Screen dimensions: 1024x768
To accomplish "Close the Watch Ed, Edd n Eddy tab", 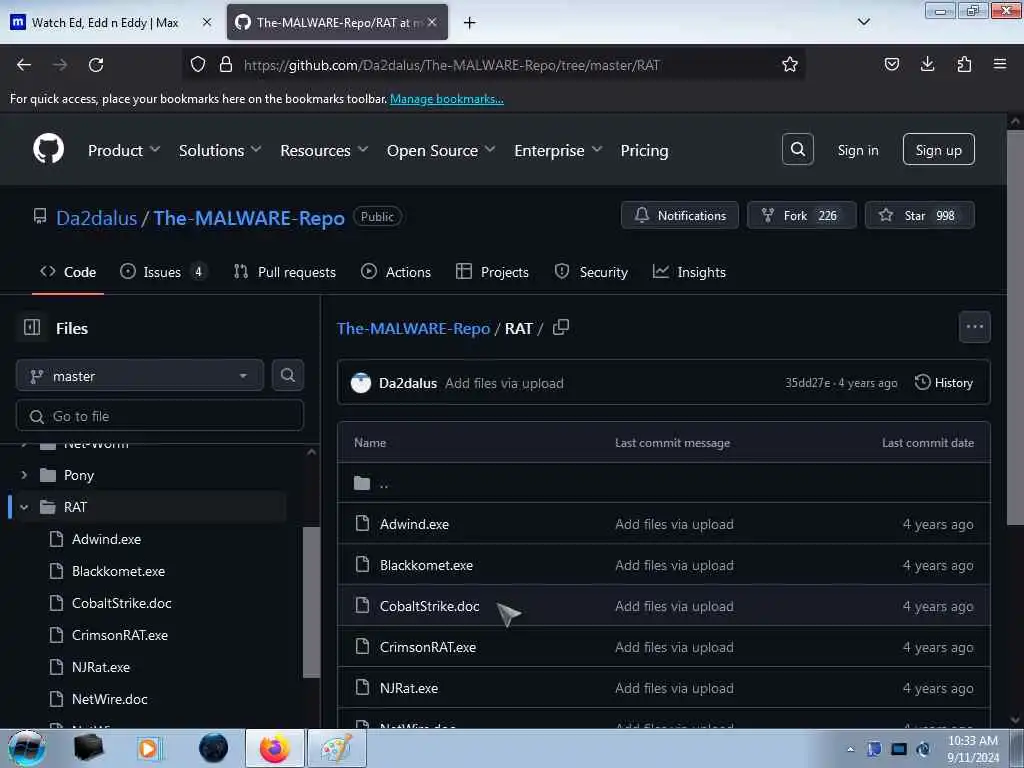I will coord(207,22).
